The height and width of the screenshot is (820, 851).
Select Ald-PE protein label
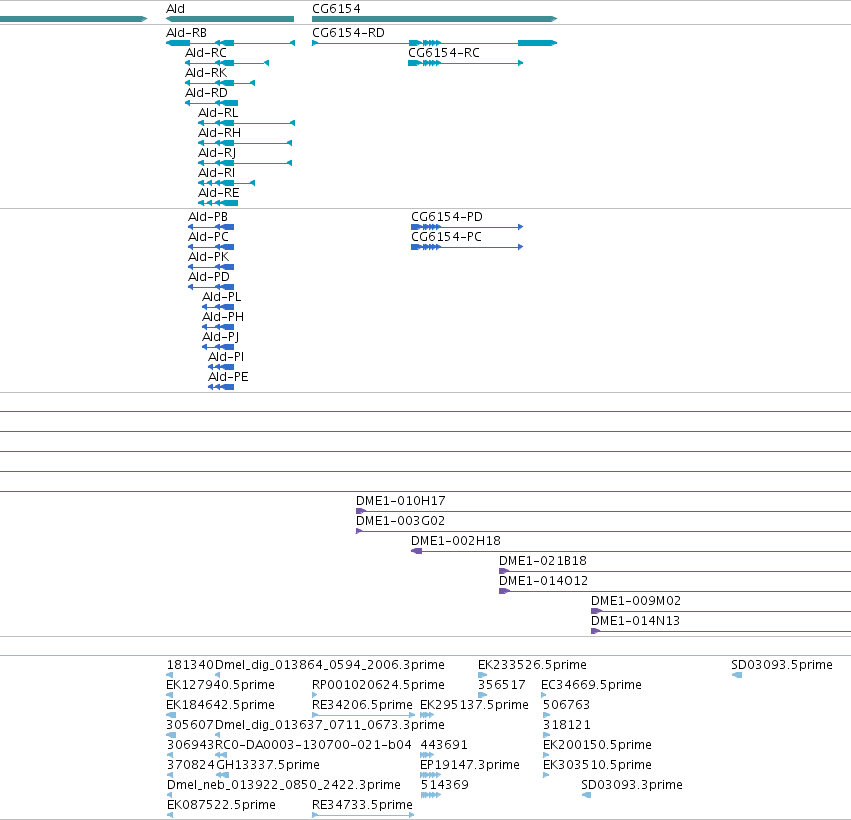tap(228, 377)
